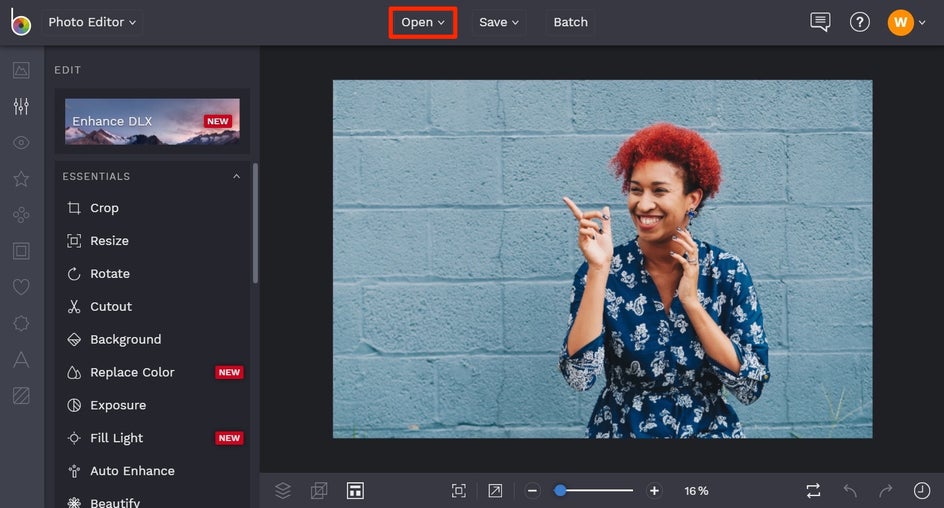
Task: Open the Effects star icon in sidebar
Action: 21,179
